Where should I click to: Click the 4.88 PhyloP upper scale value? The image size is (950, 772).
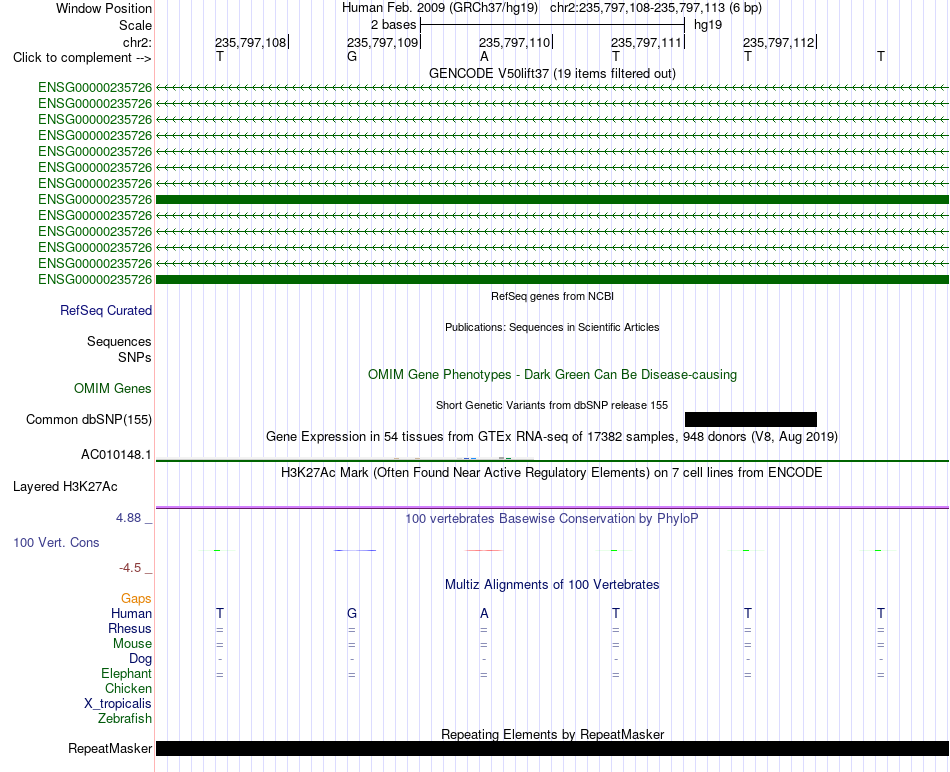(128, 518)
